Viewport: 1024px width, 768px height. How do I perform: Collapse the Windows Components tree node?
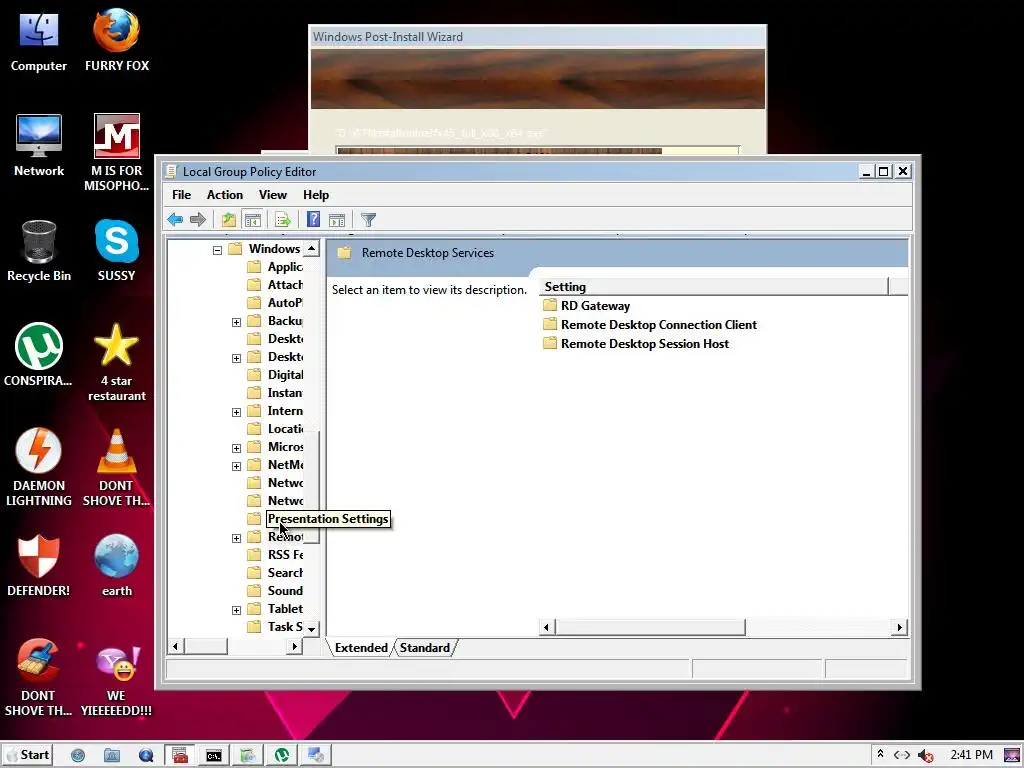pyautogui.click(x=217, y=250)
